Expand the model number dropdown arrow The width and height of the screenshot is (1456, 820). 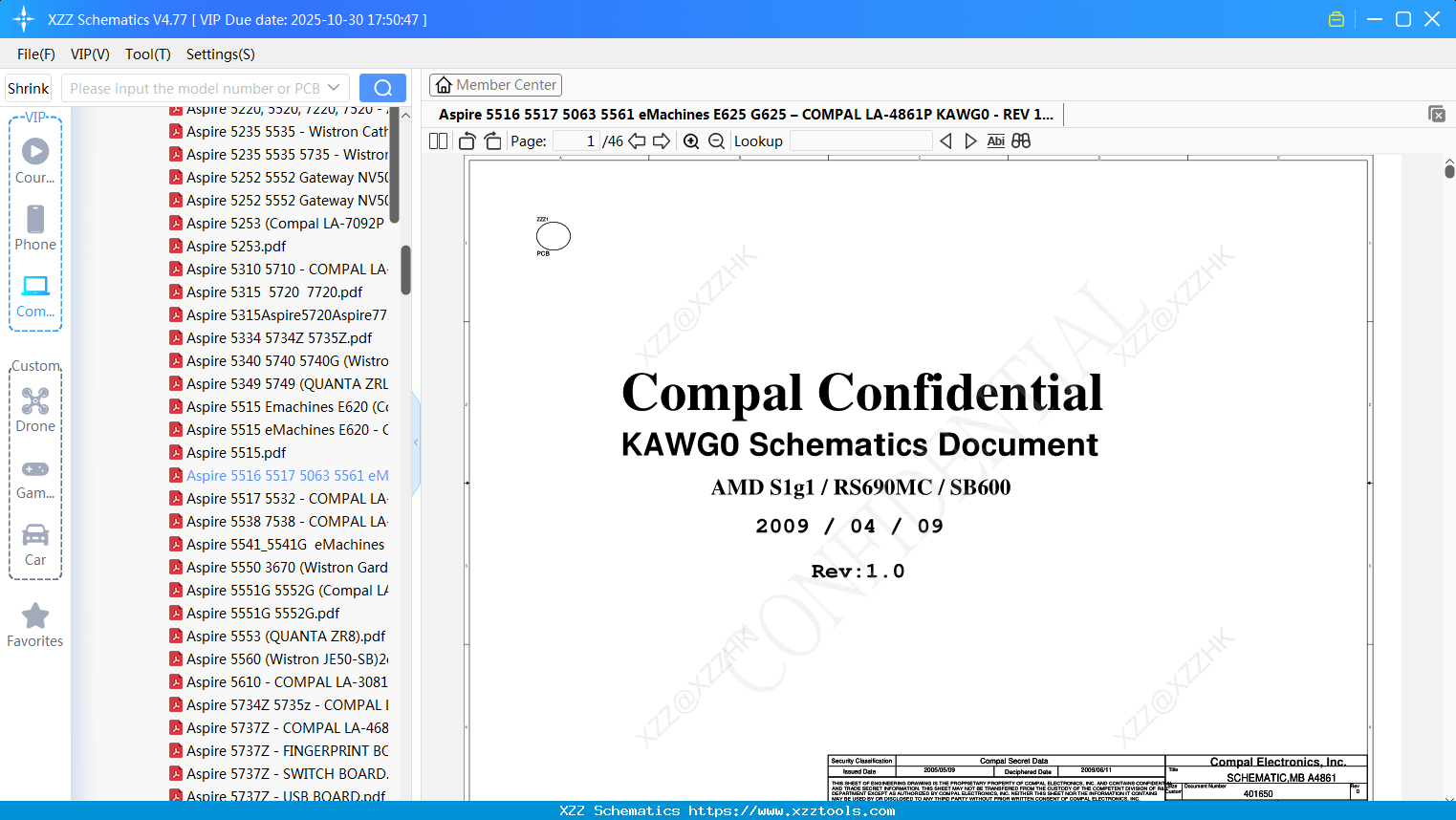click(334, 88)
